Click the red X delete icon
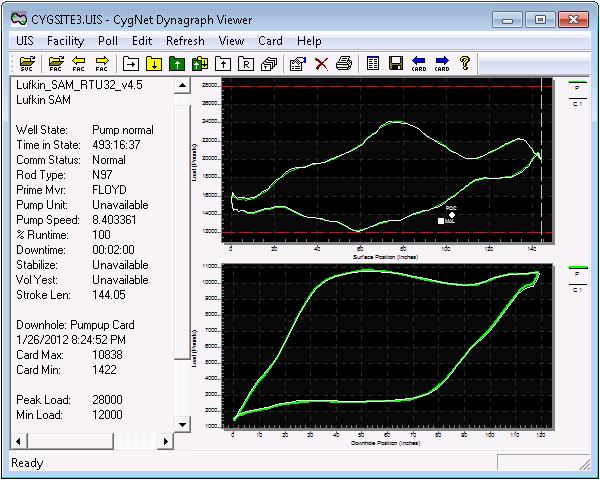Viewport: 600px width, 480px height. (321, 64)
